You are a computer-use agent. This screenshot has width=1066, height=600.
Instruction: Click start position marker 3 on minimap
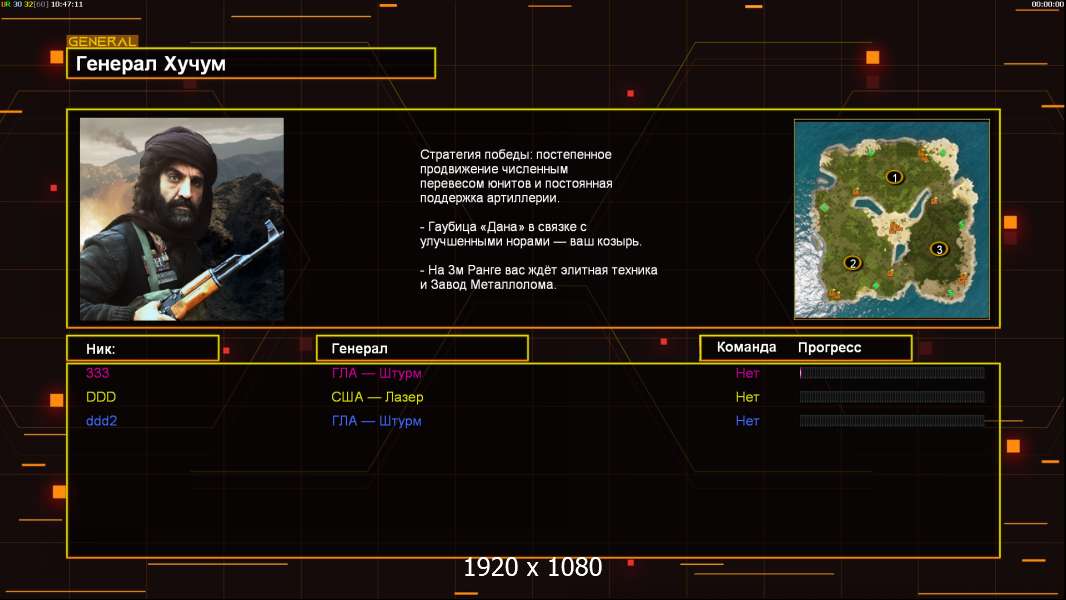pos(939,249)
